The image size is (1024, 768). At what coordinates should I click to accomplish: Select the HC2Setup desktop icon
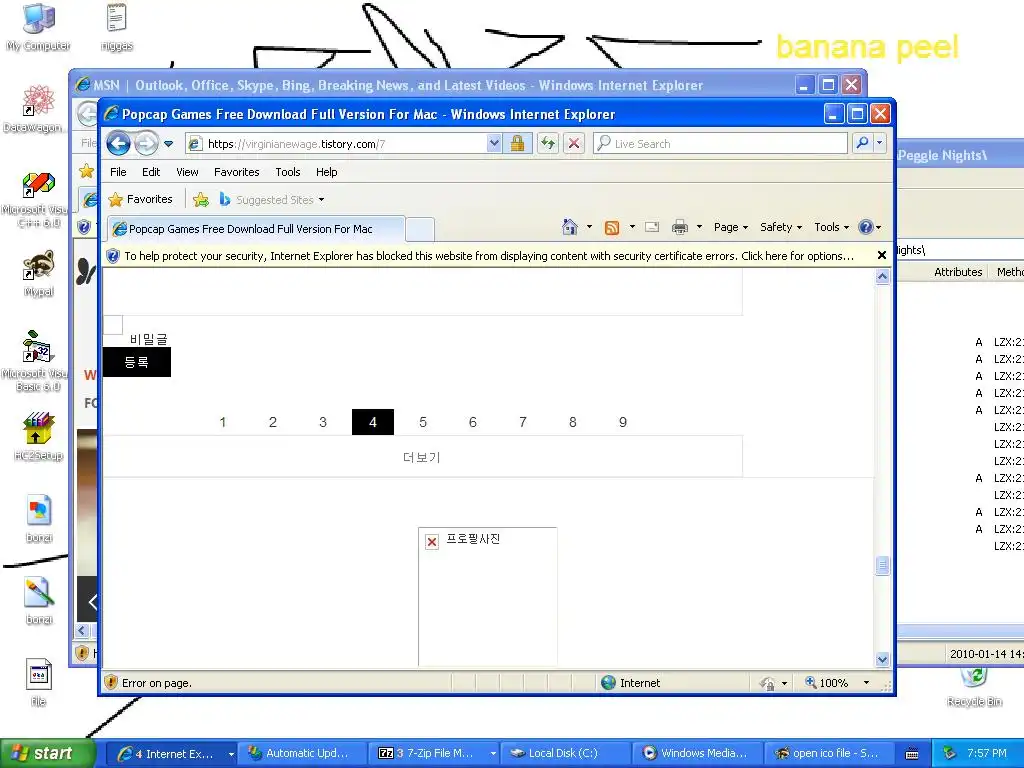(39, 436)
